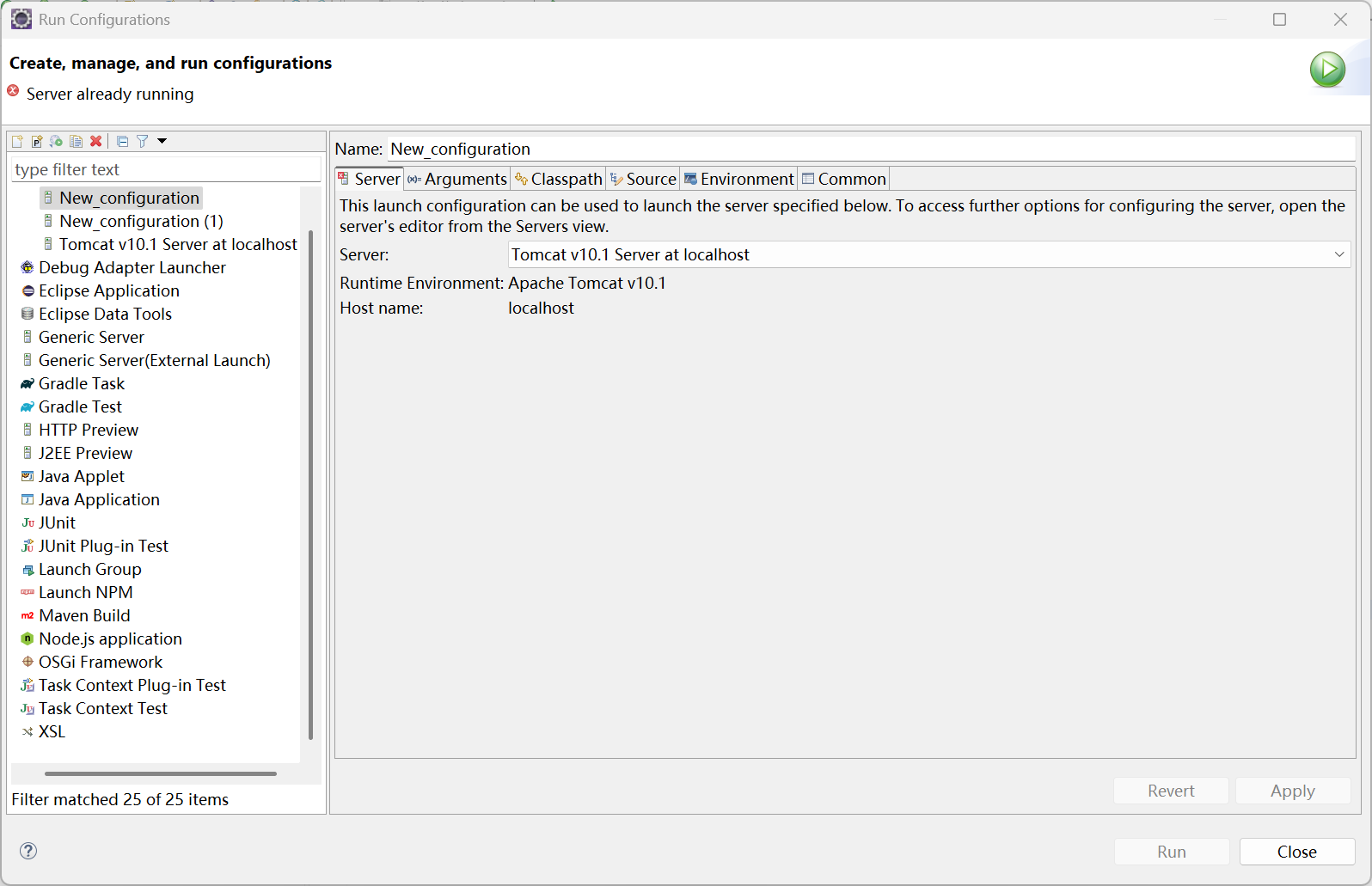1372x886 pixels.
Task: Click the Run button
Action: pyautogui.click(x=1172, y=852)
